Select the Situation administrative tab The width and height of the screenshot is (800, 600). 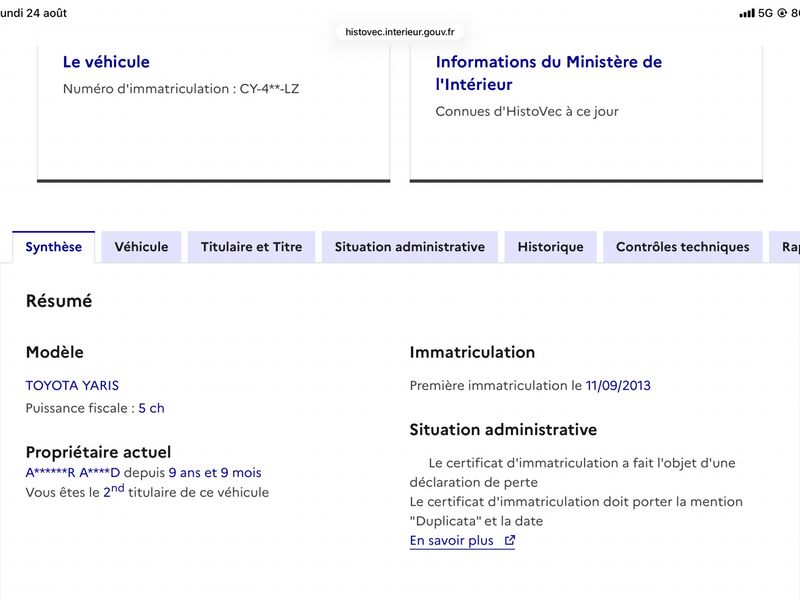[410, 247]
